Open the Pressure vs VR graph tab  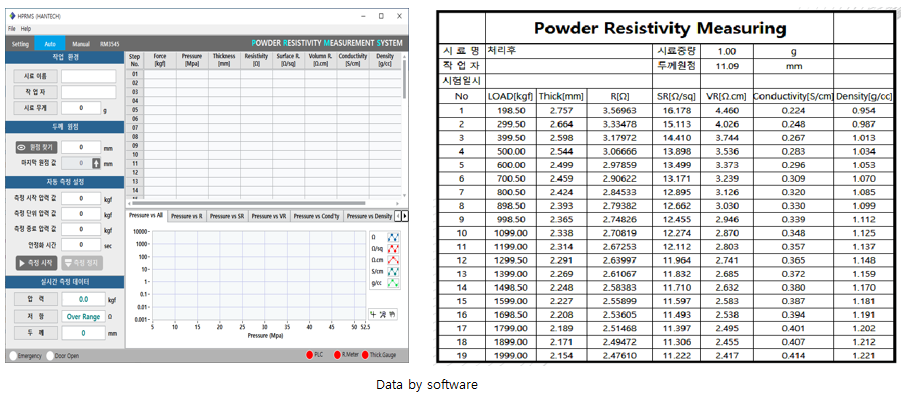[x=269, y=215]
